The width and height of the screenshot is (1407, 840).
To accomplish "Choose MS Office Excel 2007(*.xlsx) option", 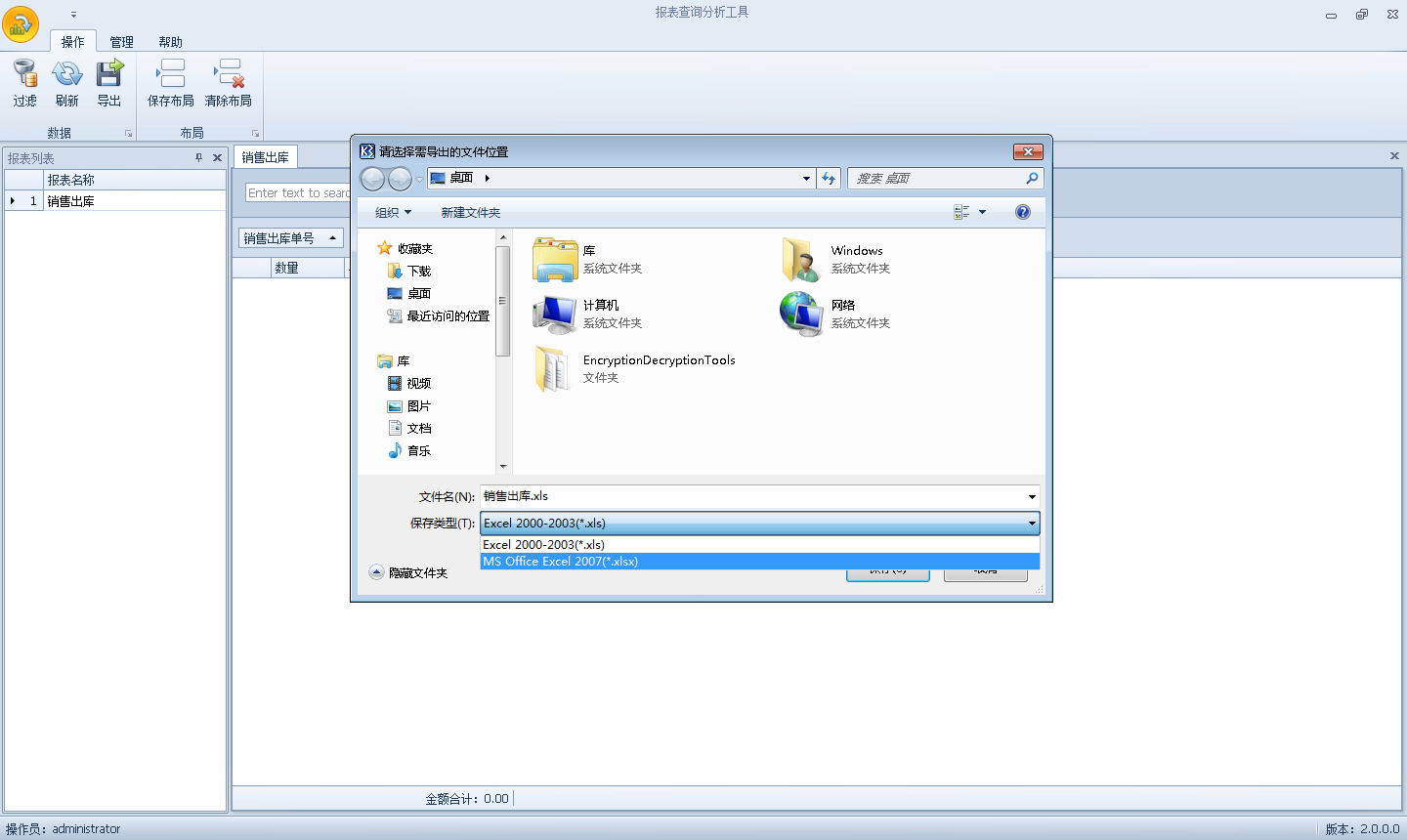I will [759, 562].
